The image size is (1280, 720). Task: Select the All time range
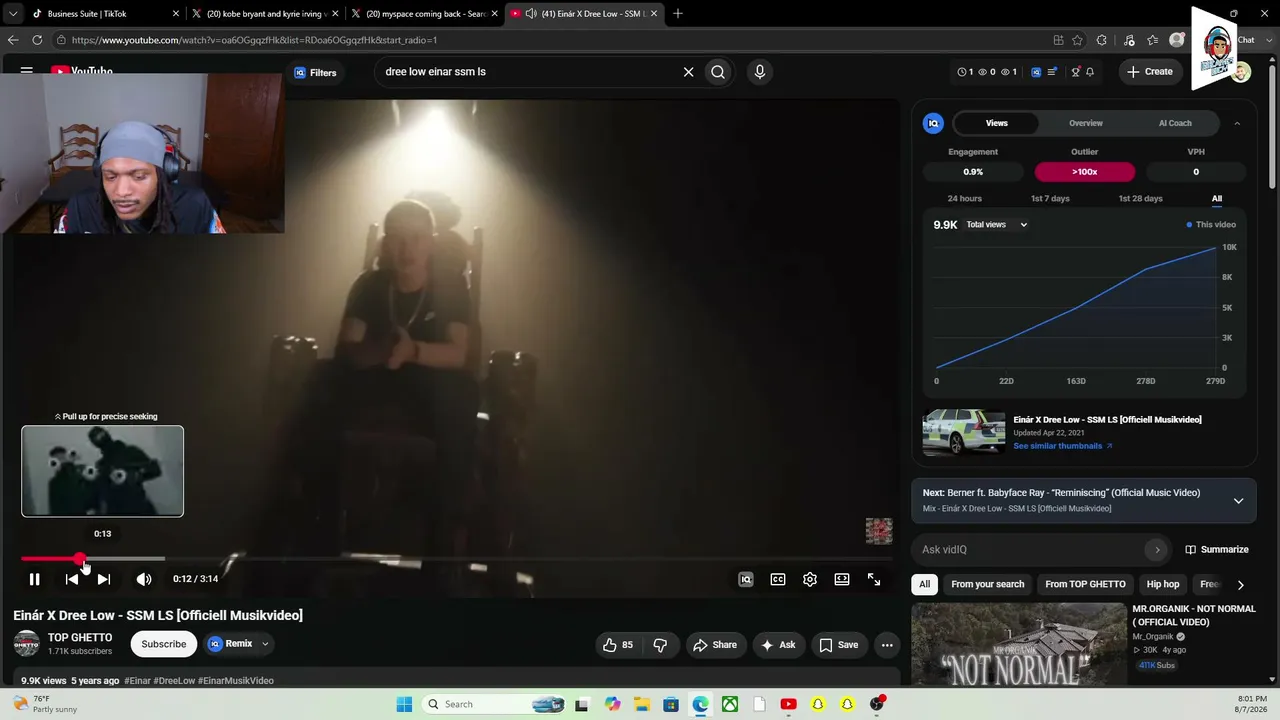click(x=1217, y=198)
